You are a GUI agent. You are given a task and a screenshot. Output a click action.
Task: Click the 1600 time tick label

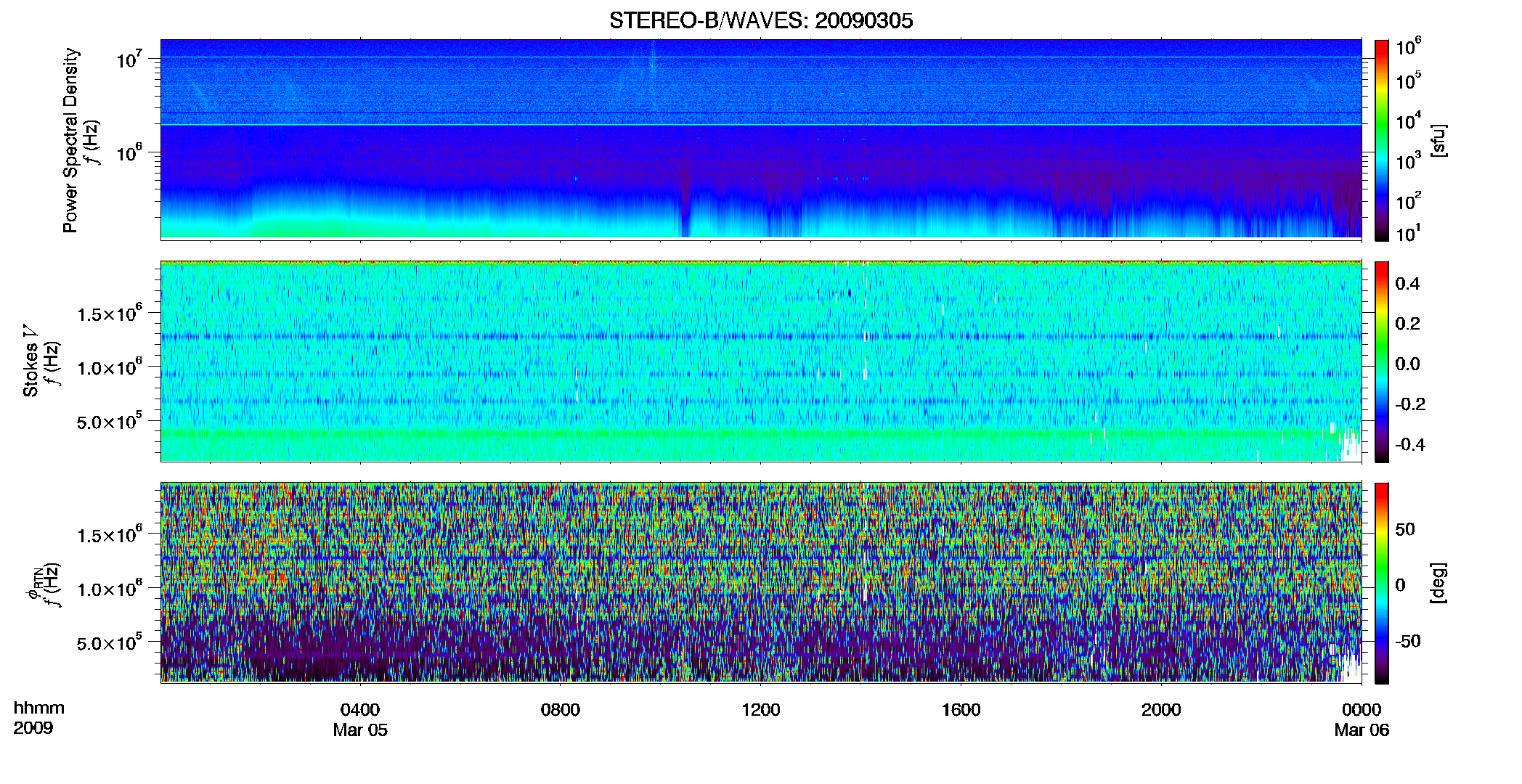(961, 709)
